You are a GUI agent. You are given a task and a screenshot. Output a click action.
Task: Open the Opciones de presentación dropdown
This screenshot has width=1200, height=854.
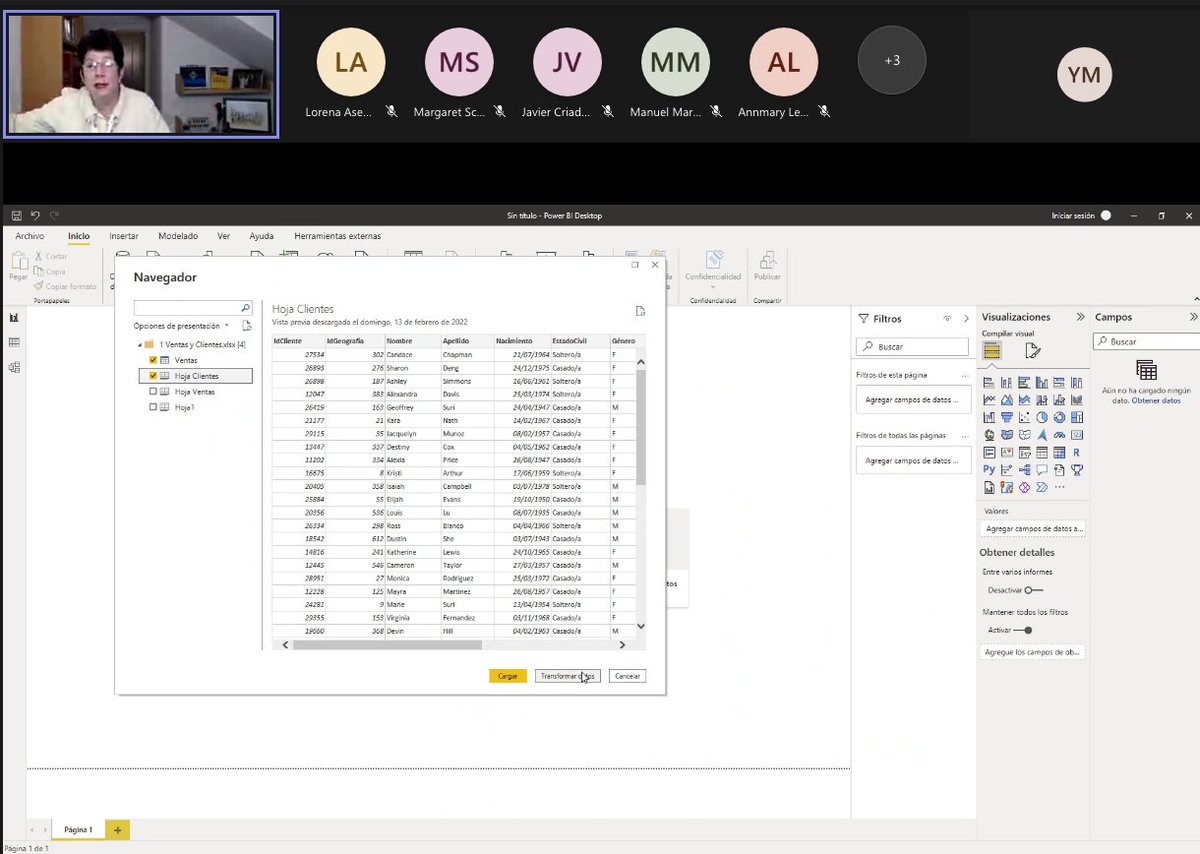pos(226,326)
